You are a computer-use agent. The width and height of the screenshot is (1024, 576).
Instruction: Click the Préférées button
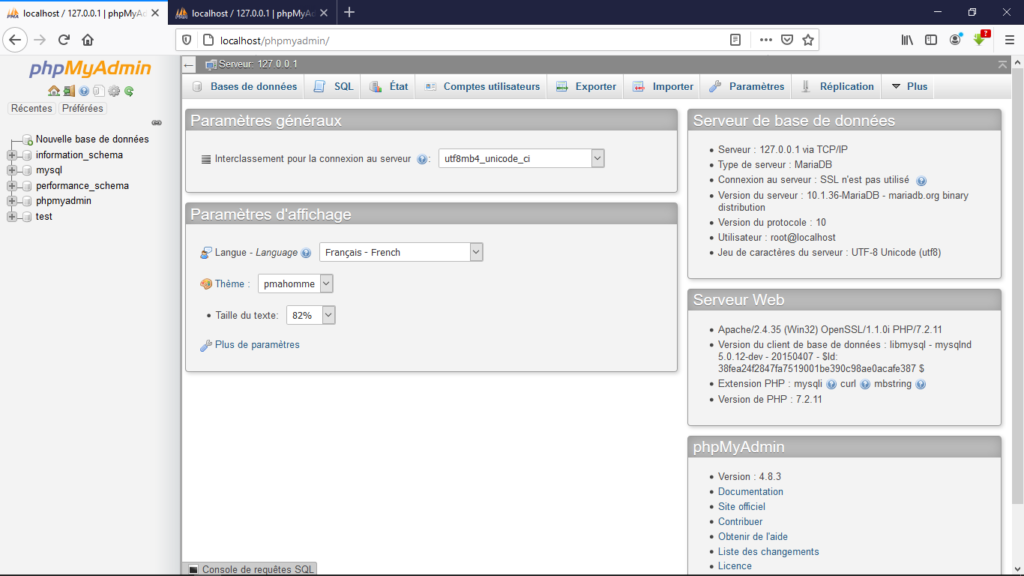[82, 108]
